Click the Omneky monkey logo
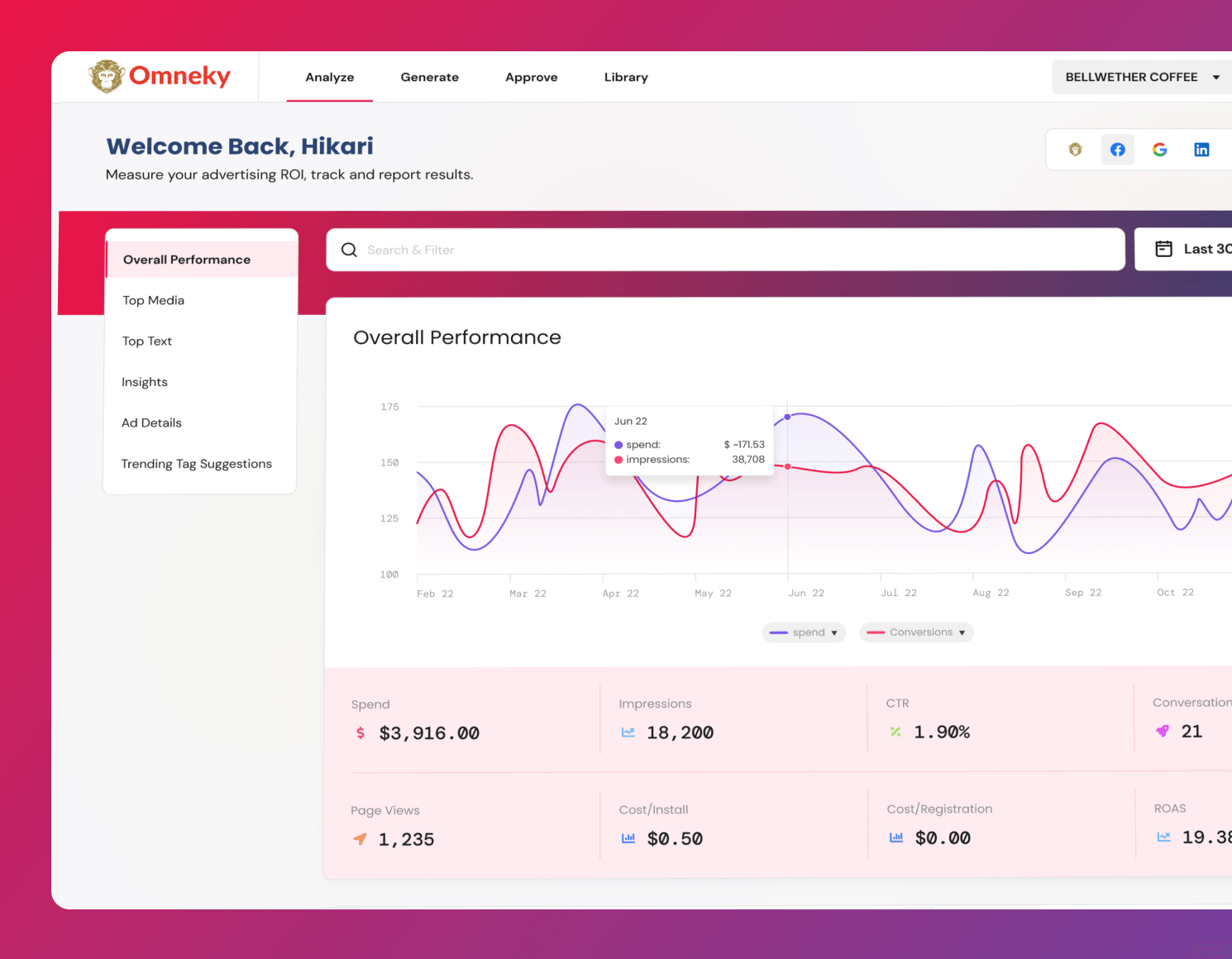Image resolution: width=1232 pixels, height=959 pixels. (x=107, y=76)
